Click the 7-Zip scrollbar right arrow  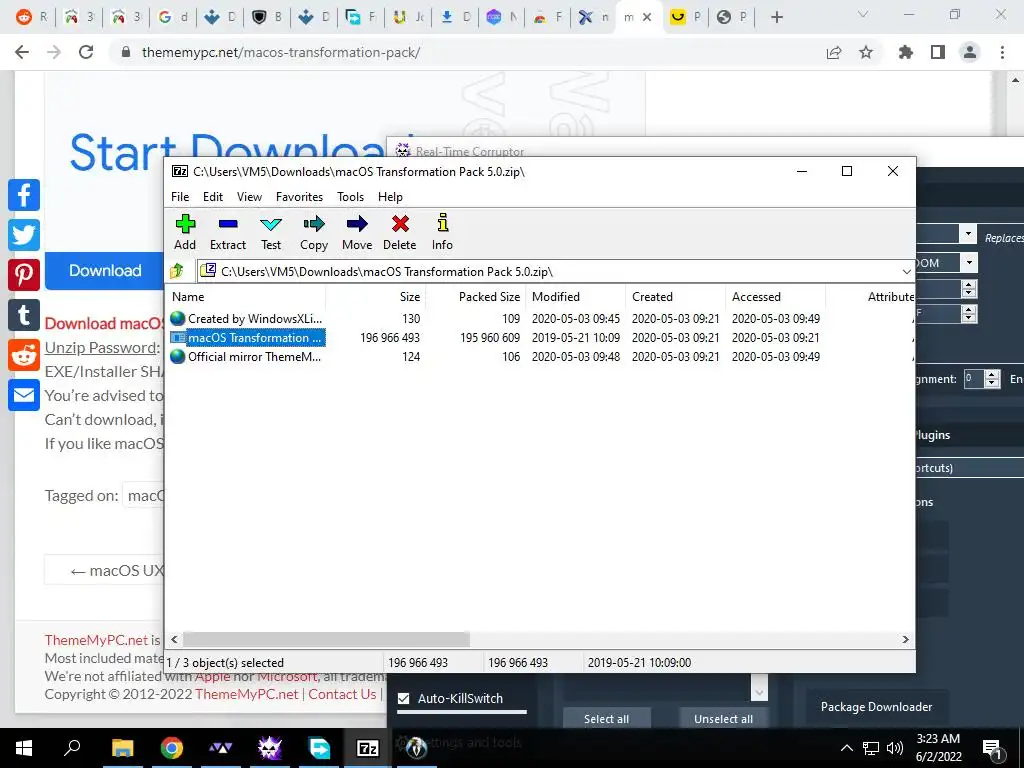[906, 639]
